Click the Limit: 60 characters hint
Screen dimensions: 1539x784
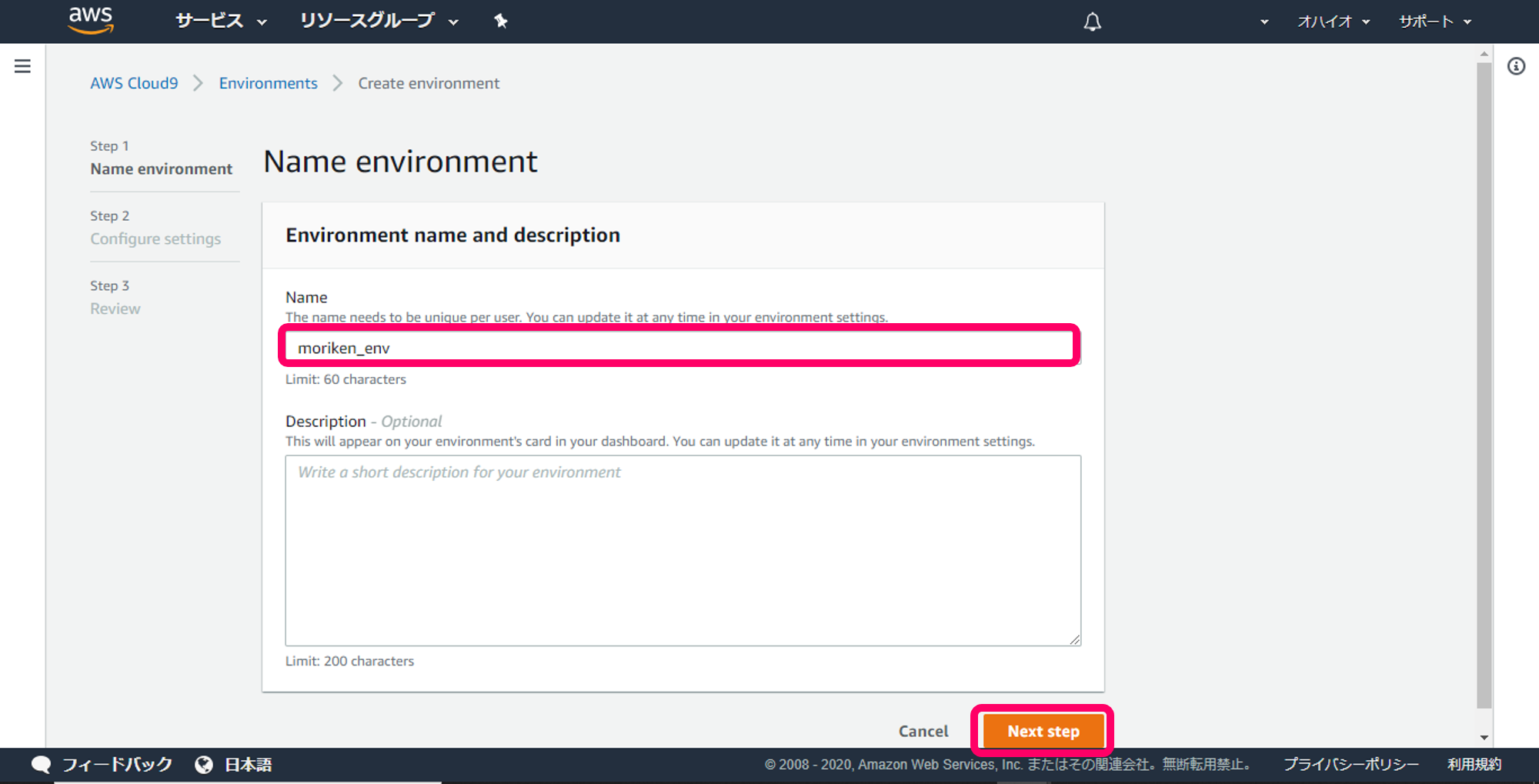coord(346,379)
